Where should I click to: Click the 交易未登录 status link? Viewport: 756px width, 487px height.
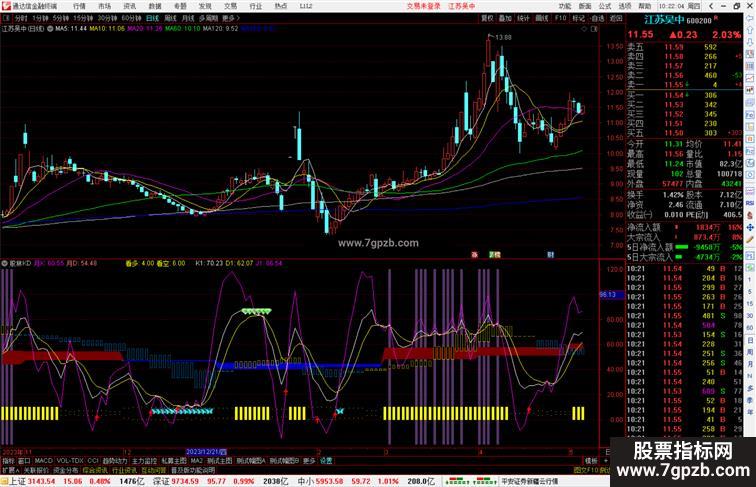[423, 6]
